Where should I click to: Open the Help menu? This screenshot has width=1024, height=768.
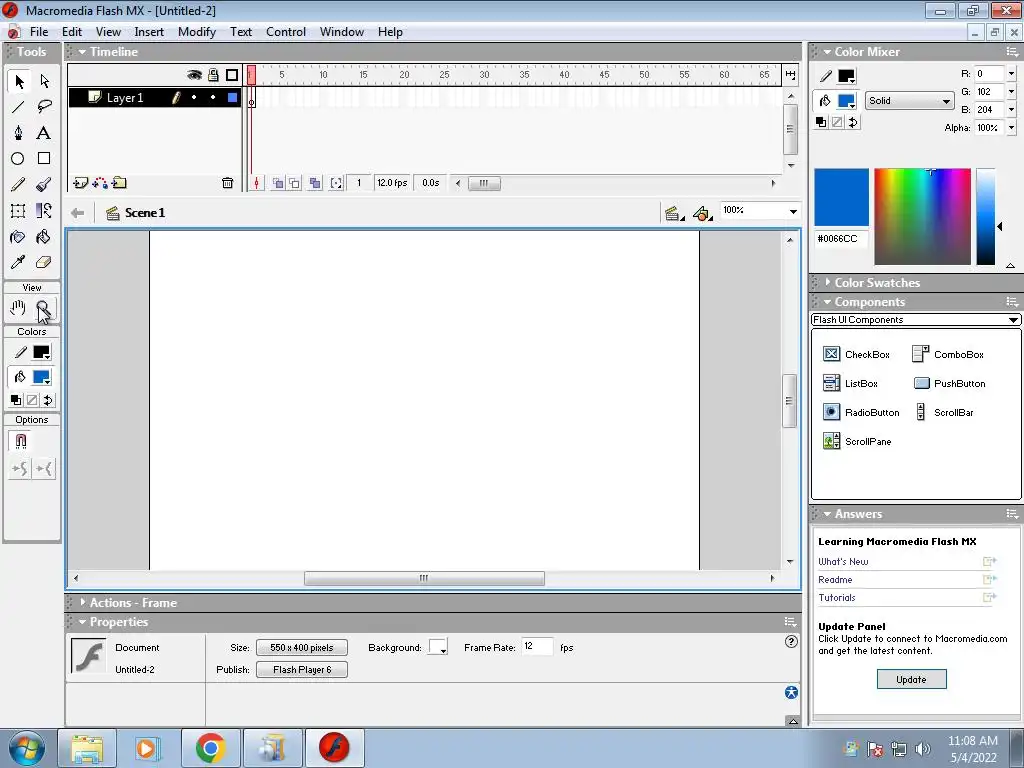coord(390,32)
